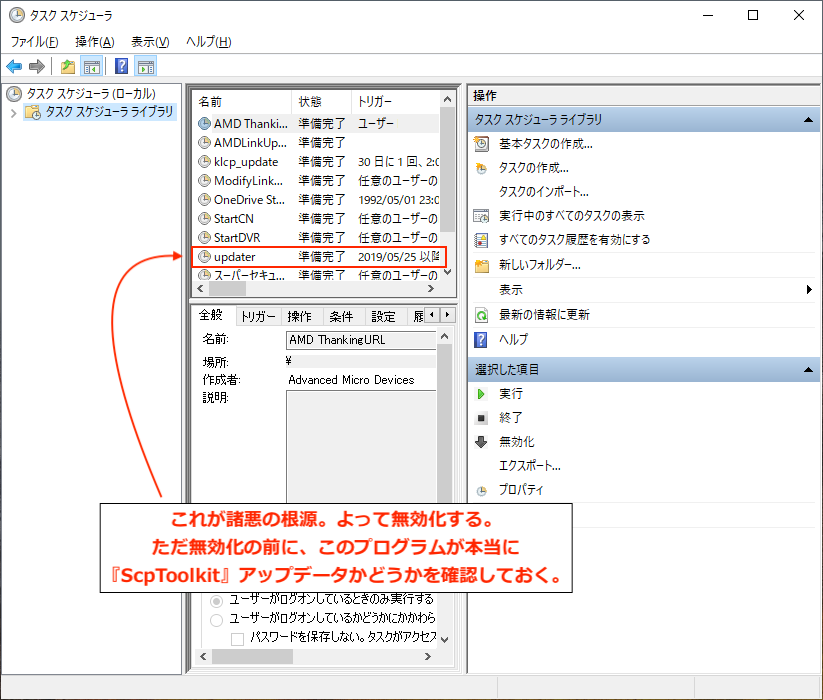Select ユーザーがログオンしているかどうかにかかわらず radio button

216,620
